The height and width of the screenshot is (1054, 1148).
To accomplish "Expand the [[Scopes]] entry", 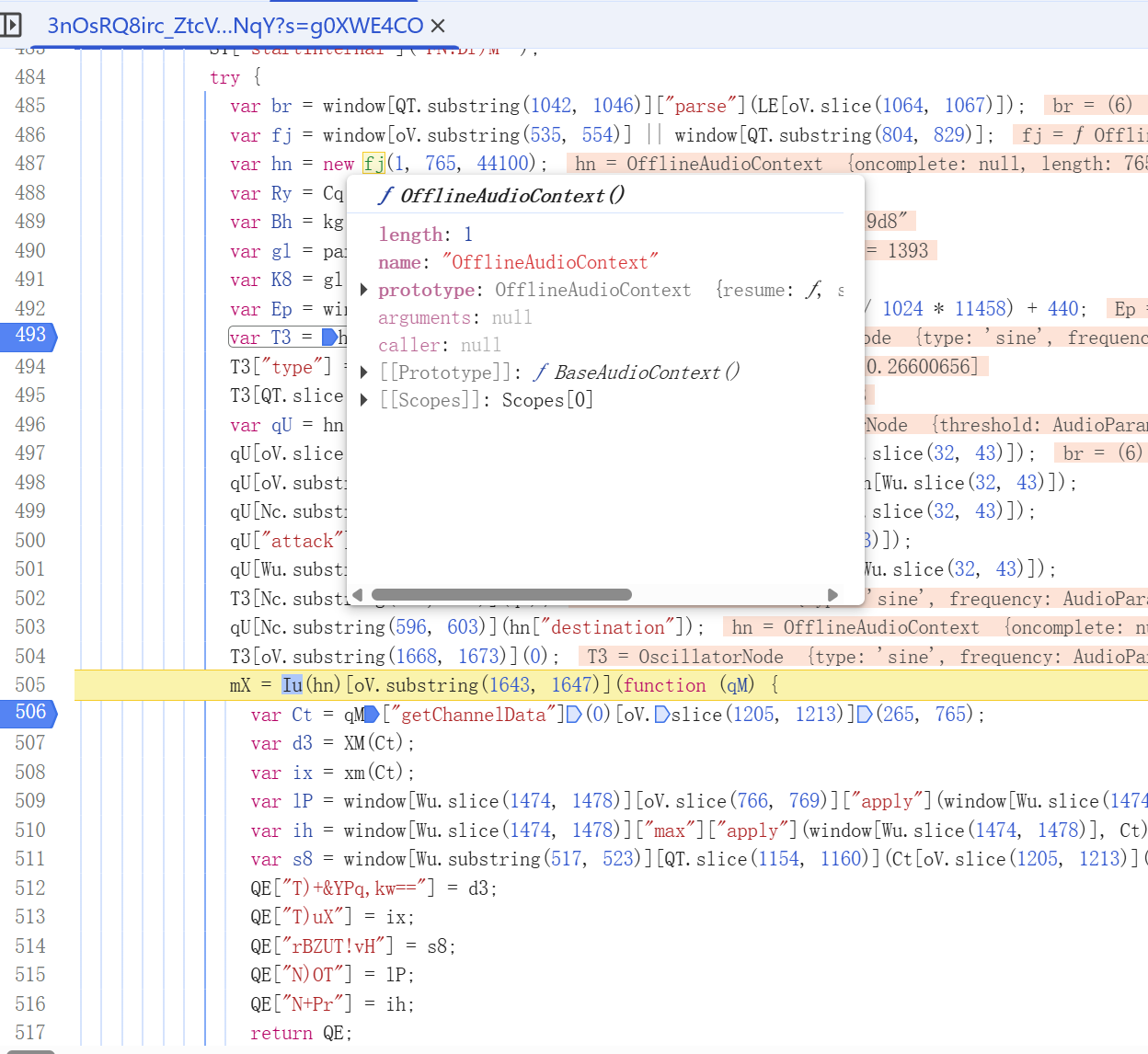I will (364, 400).
